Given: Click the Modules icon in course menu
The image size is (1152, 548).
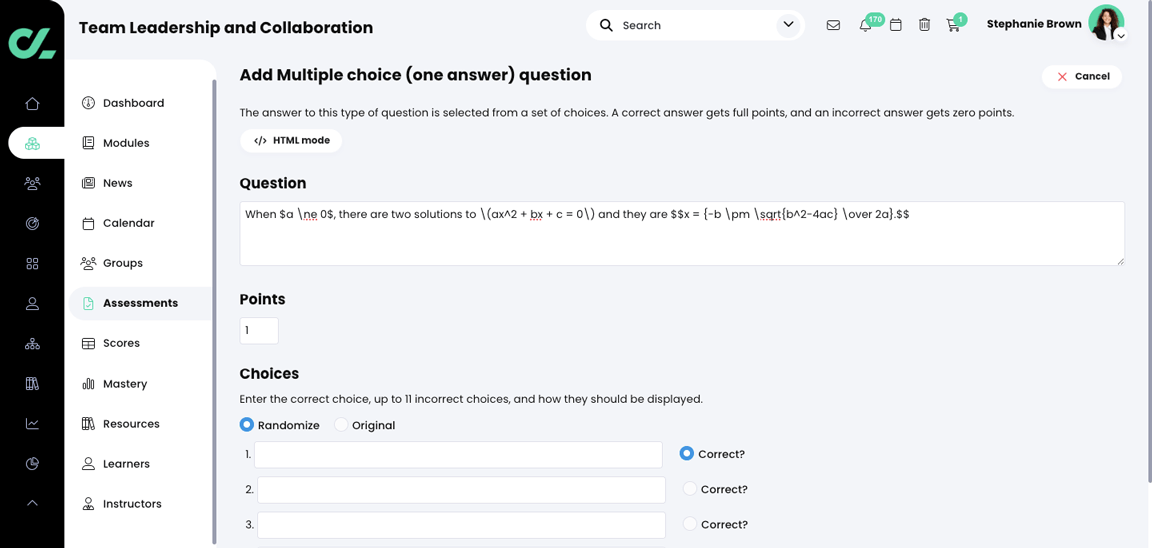Looking at the screenshot, I should coord(88,143).
